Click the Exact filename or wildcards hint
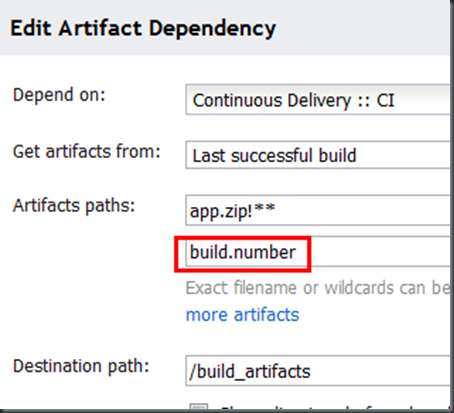454x413 pixels. coord(318,288)
